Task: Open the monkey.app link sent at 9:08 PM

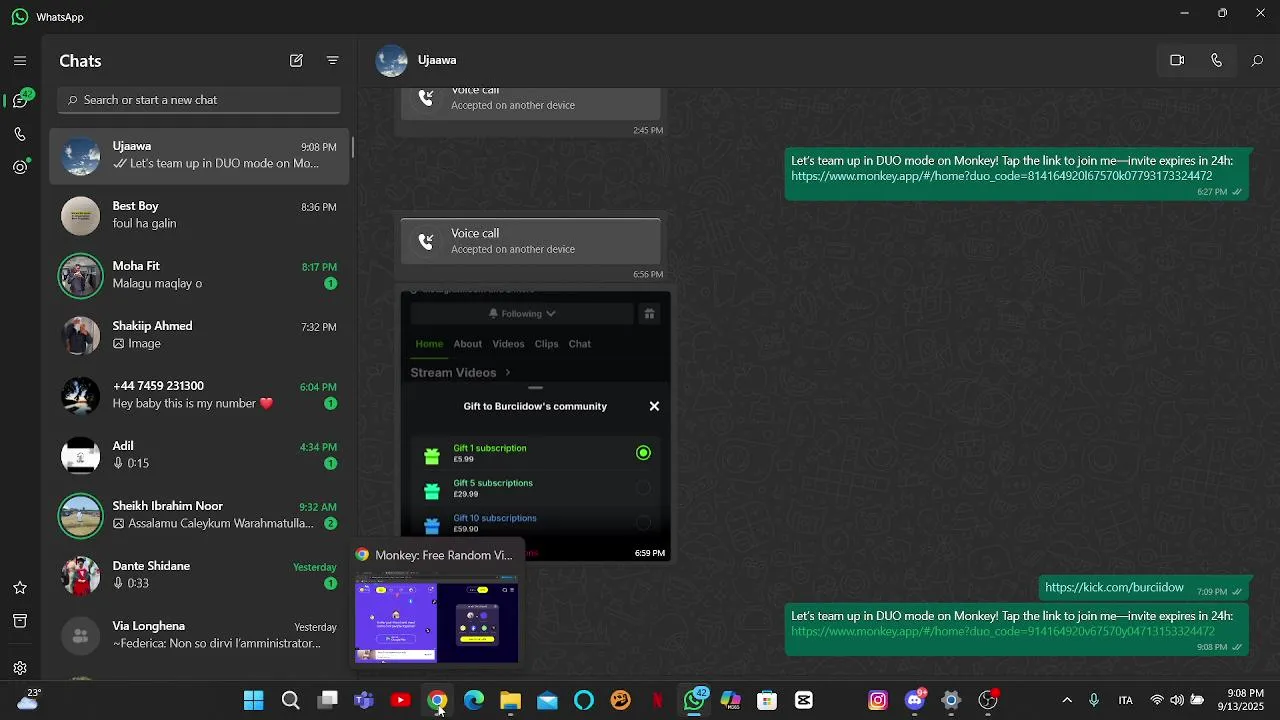Action: (x=1002, y=632)
